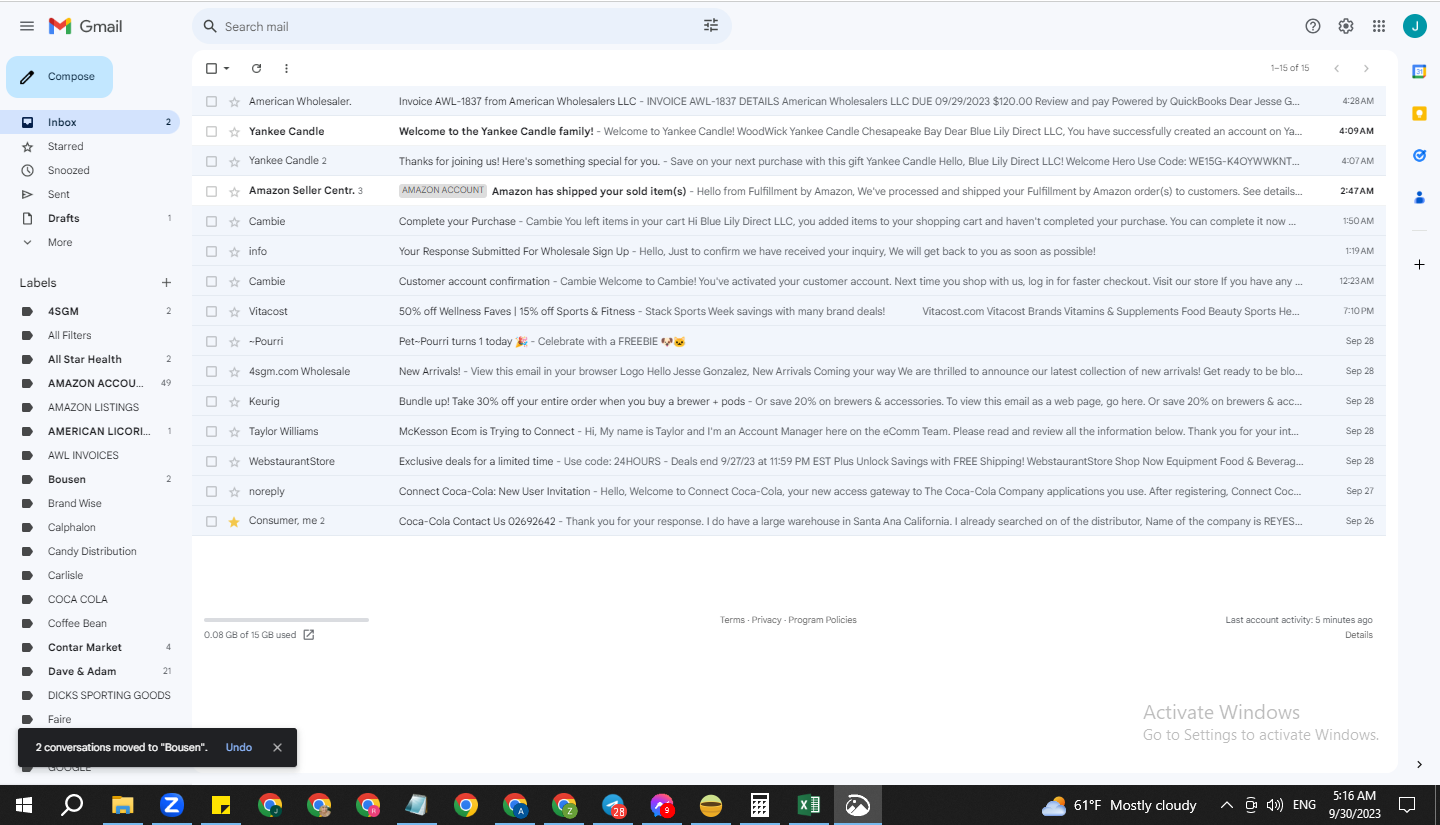The height and width of the screenshot is (825, 1440).
Task: Open the Bousen label
Action: (67, 479)
